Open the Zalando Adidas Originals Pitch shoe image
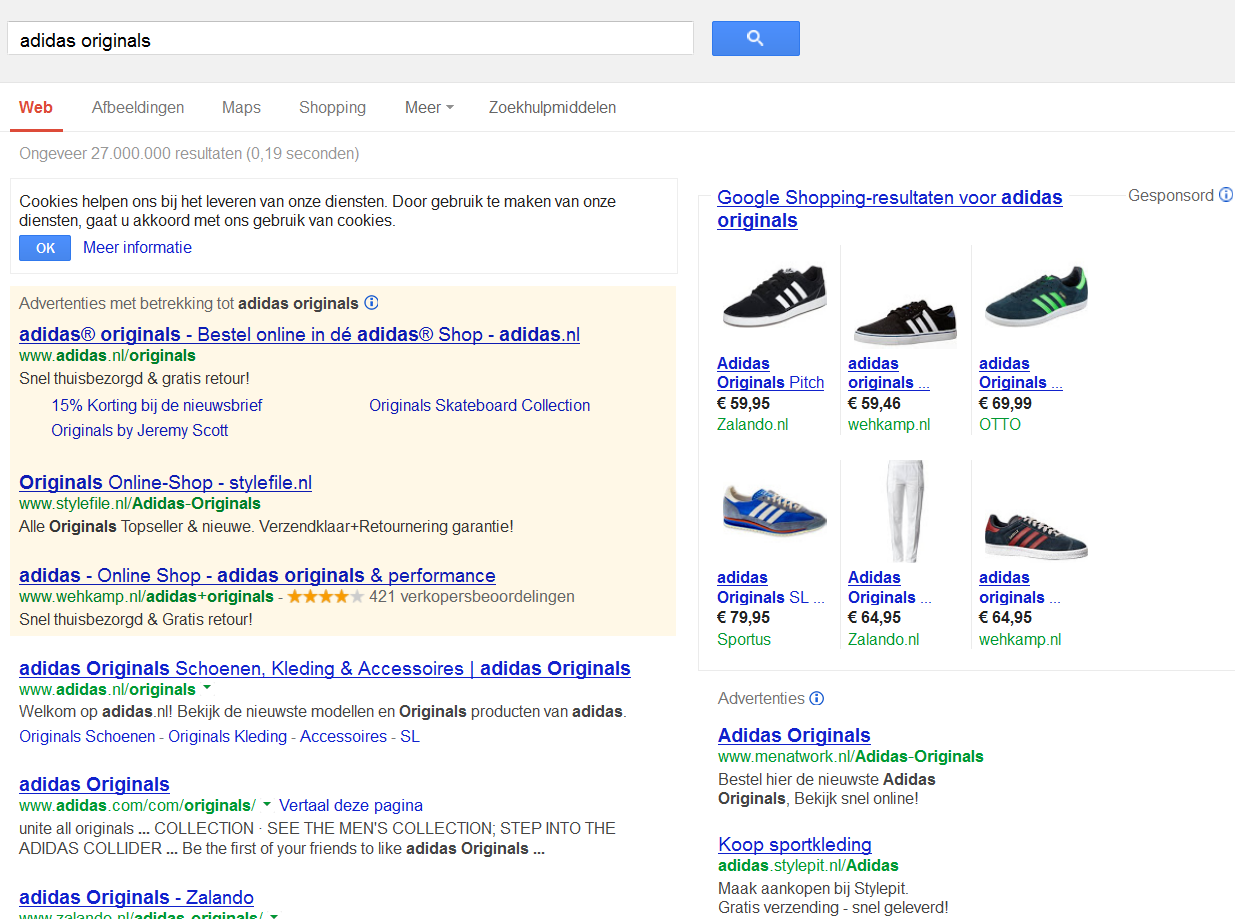1235x919 pixels. [774, 297]
